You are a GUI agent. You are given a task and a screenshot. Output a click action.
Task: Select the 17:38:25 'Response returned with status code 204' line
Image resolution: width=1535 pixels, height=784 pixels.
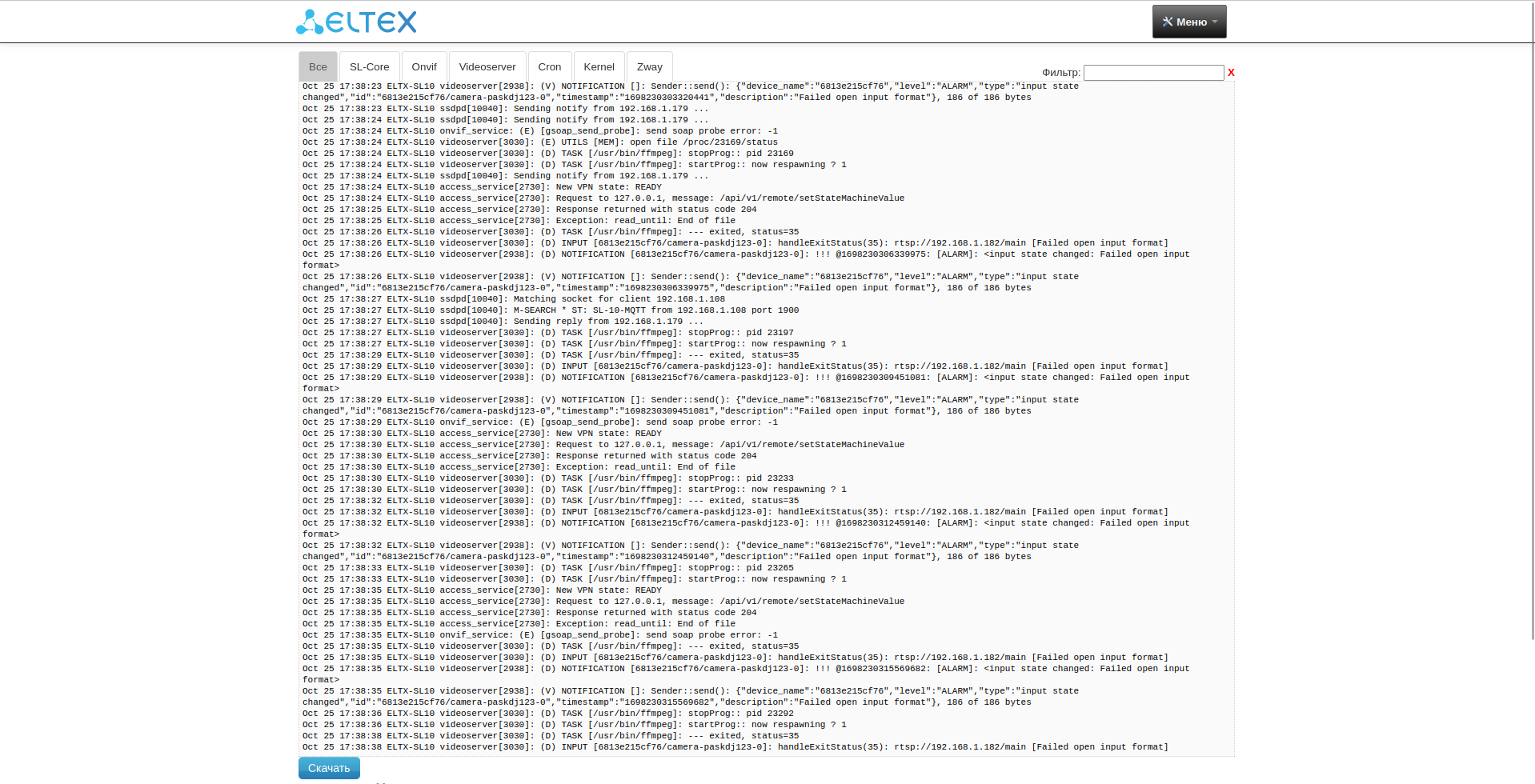tap(529, 210)
